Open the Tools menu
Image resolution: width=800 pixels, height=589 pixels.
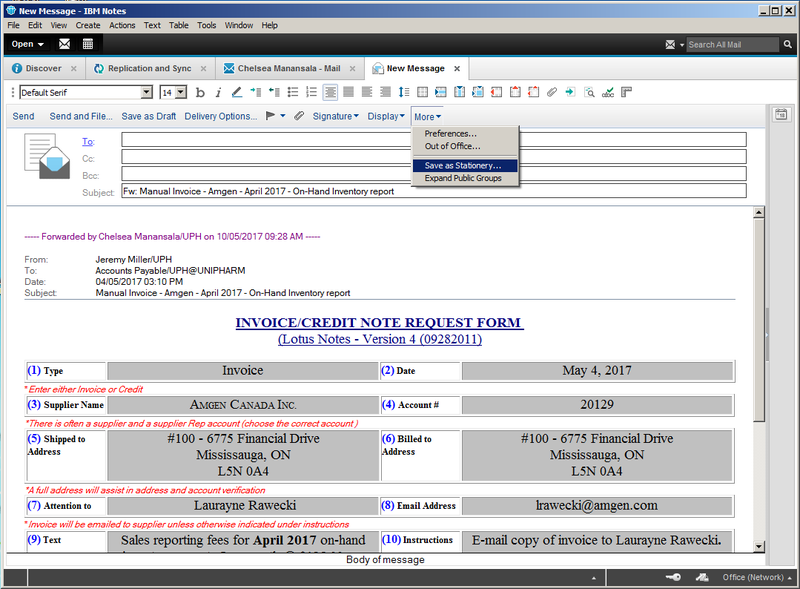point(207,25)
